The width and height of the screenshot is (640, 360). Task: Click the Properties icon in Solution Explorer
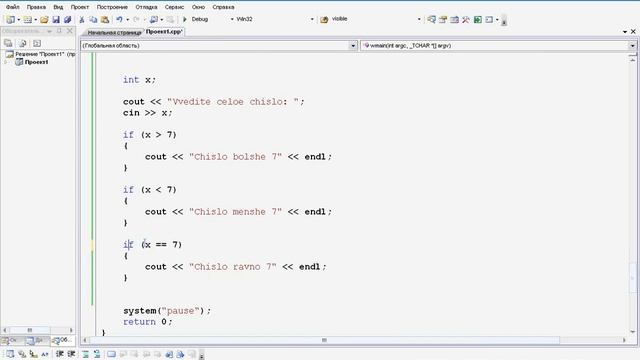pyautogui.click(x=8, y=43)
